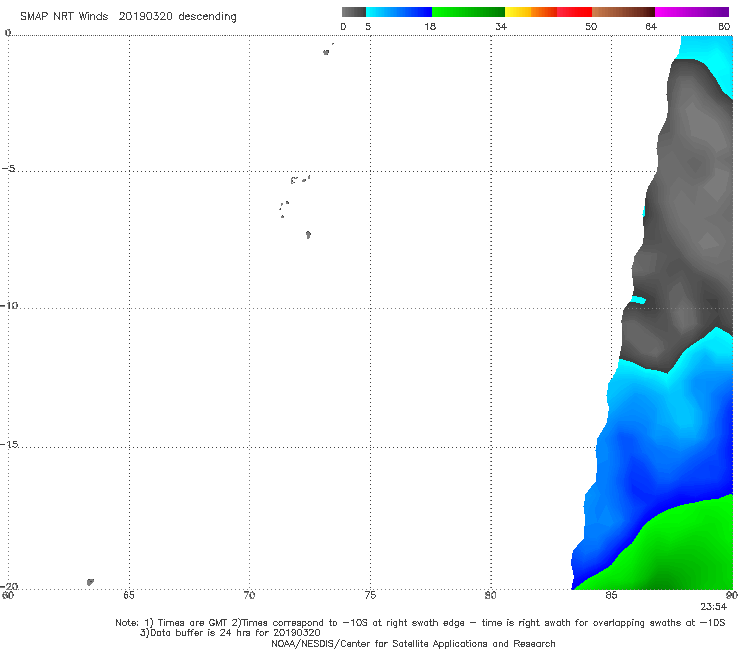Click the colorbar label '34'
740x650 pixels.
[x=501, y=27]
